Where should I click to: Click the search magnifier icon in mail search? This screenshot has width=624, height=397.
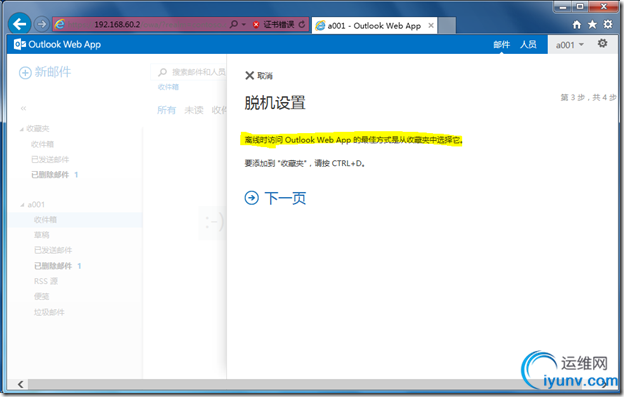[162, 72]
